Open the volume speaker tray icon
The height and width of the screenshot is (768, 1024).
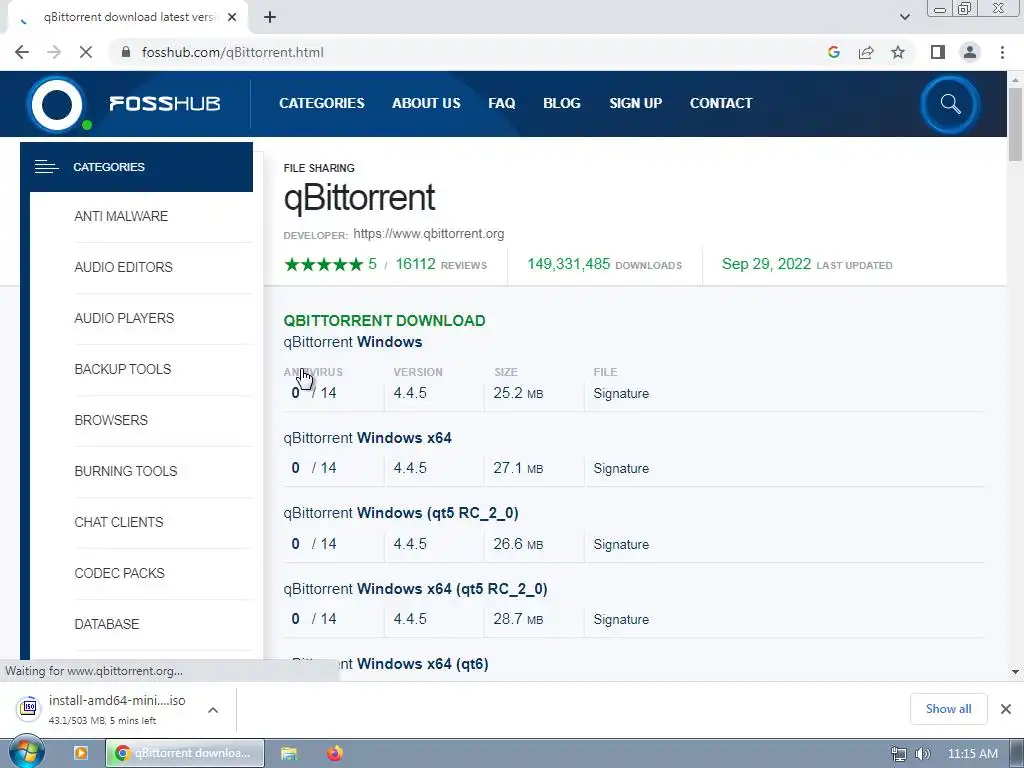click(x=923, y=754)
